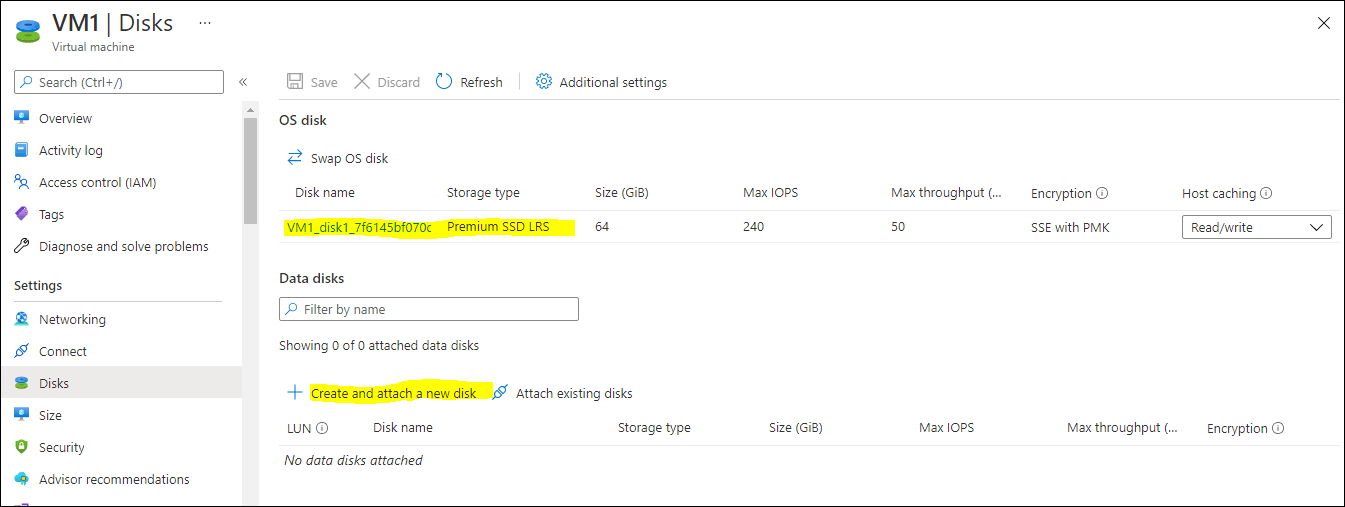Viewport: 1345px width, 507px height.
Task: Click the Encryption info icon in OS disk header
Action: point(1102,193)
